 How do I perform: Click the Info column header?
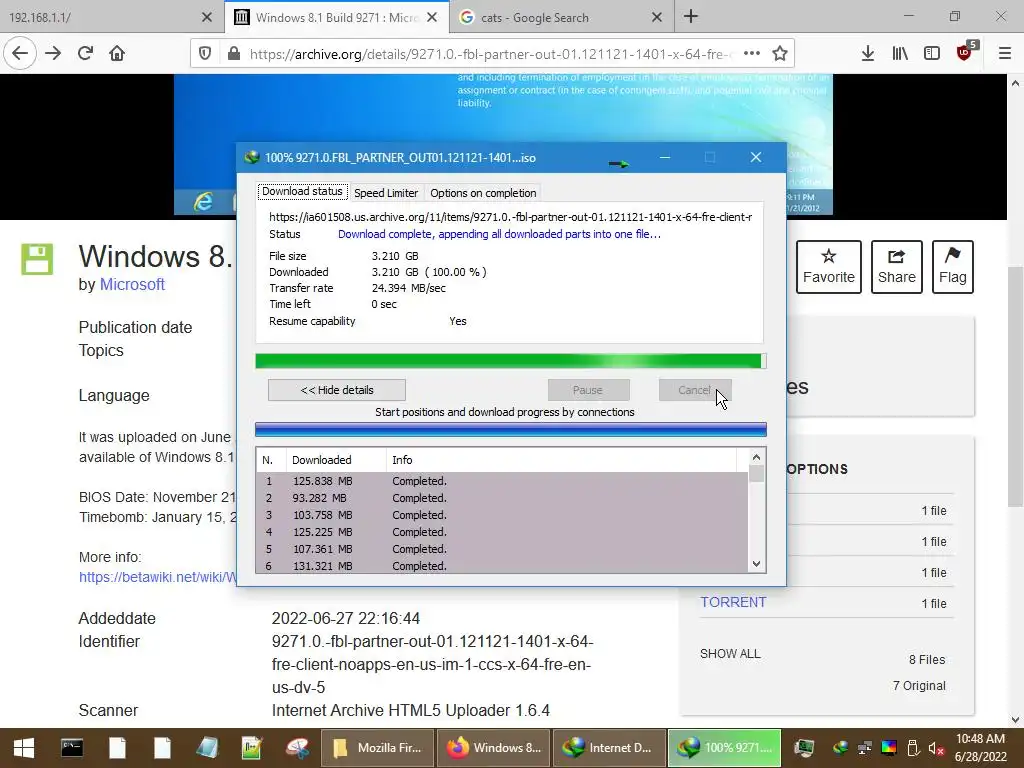point(562,460)
